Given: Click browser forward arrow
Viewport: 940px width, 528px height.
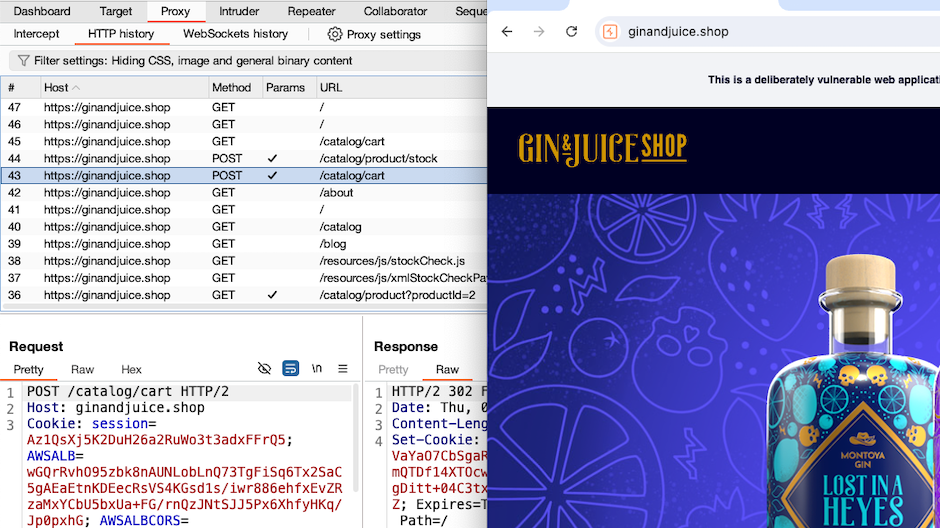Looking at the screenshot, I should pyautogui.click(x=539, y=32).
